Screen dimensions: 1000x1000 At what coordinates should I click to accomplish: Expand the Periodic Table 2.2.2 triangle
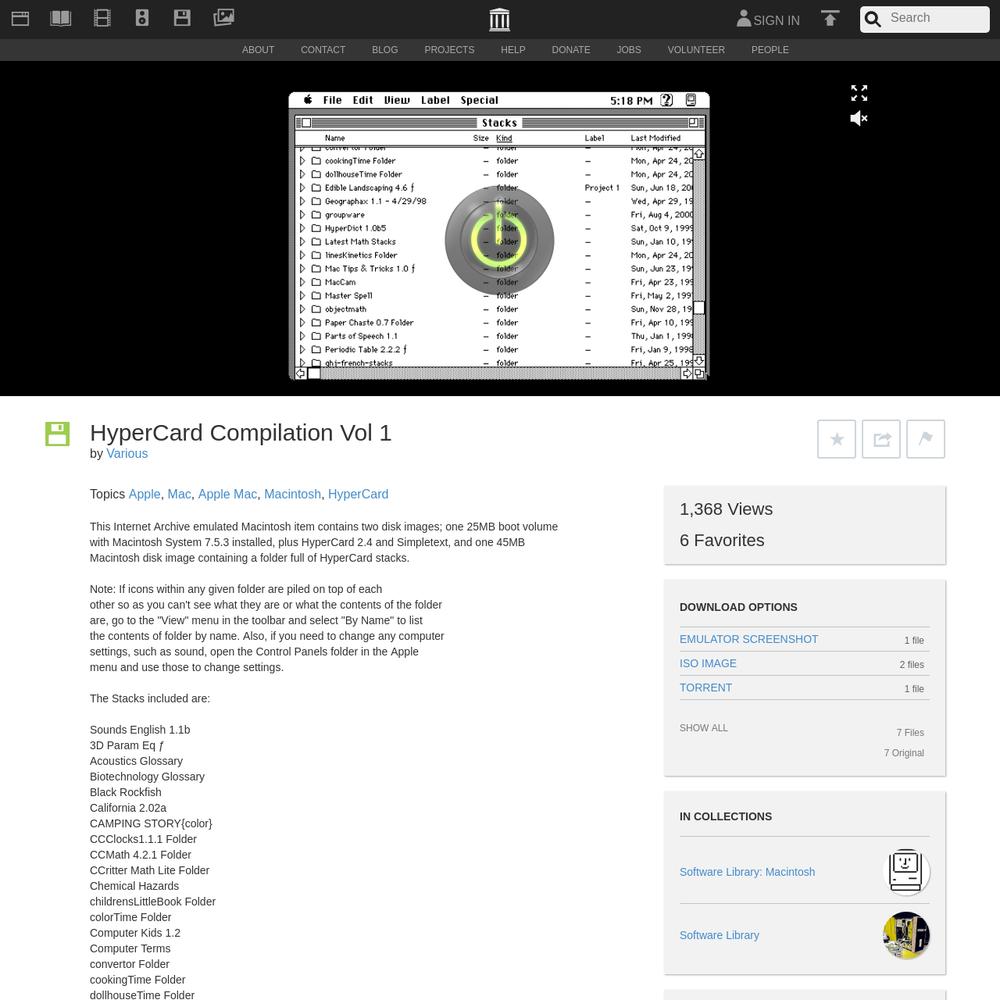(x=302, y=349)
